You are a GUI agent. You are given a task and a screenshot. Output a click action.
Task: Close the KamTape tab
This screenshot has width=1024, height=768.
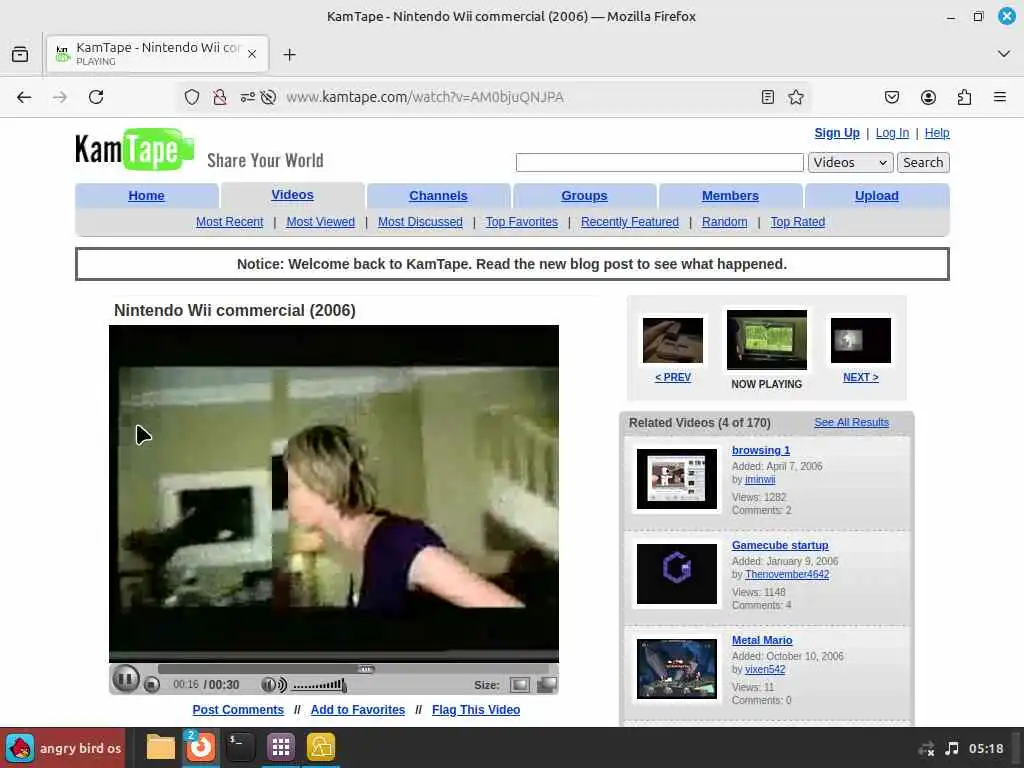pos(251,54)
